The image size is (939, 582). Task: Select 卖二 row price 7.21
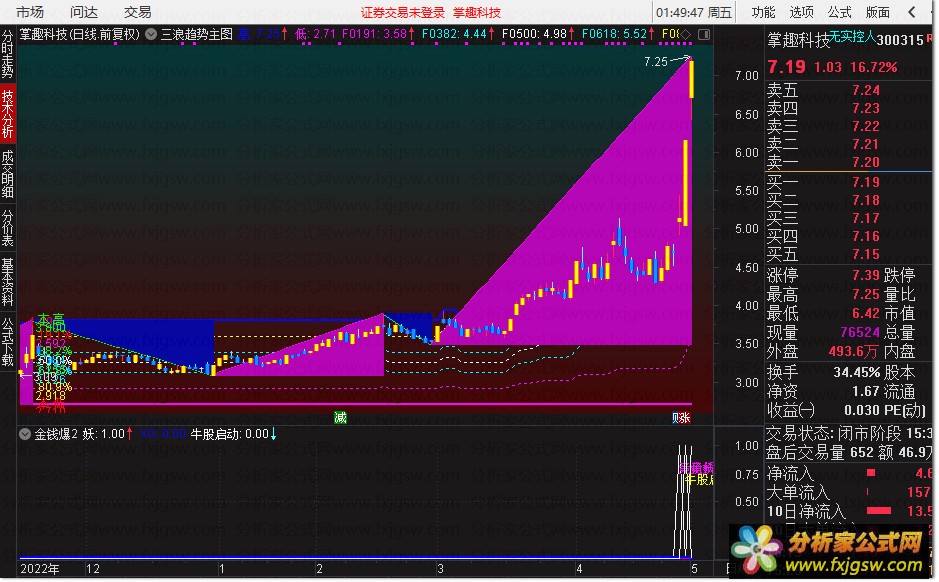pos(866,144)
